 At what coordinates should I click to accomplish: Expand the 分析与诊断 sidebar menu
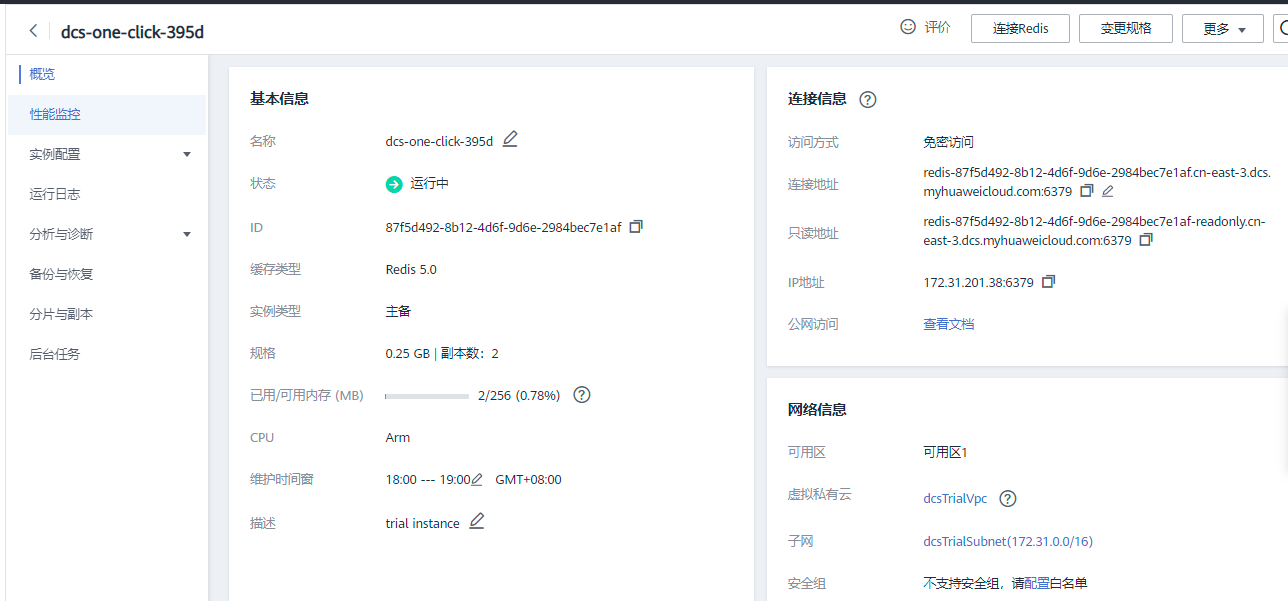pyautogui.click(x=106, y=234)
